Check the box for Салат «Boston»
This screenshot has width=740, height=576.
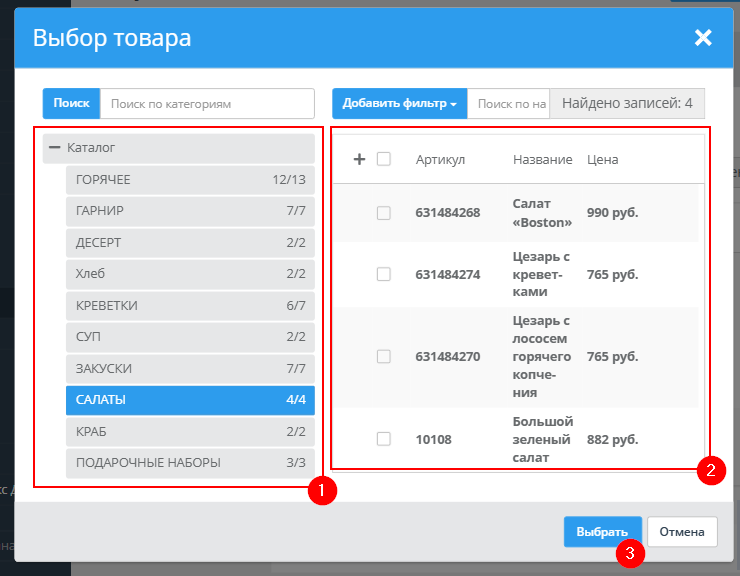pyautogui.click(x=384, y=213)
